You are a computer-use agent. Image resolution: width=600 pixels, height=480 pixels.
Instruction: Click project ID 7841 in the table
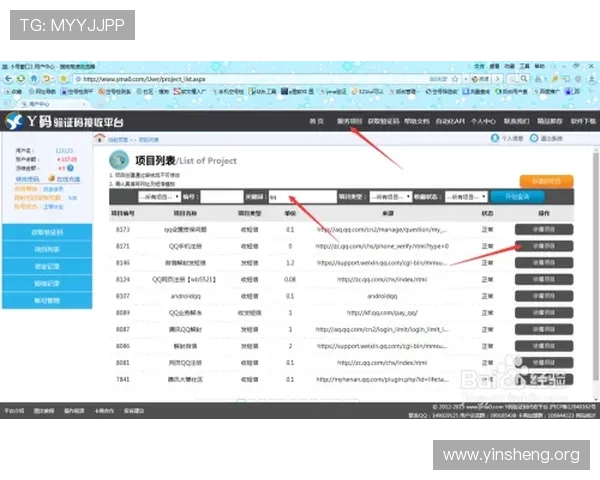(x=123, y=379)
